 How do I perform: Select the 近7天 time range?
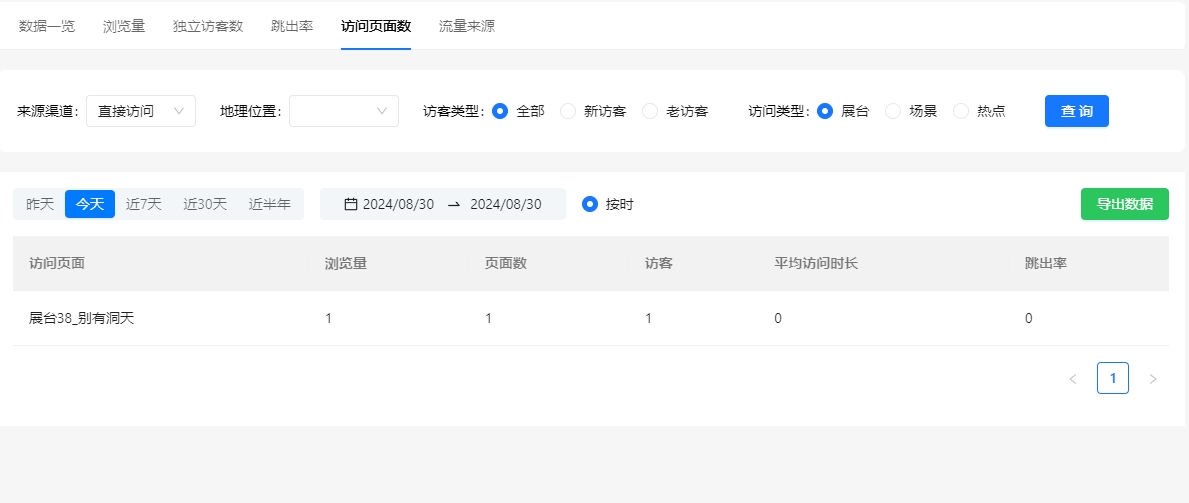tap(144, 204)
